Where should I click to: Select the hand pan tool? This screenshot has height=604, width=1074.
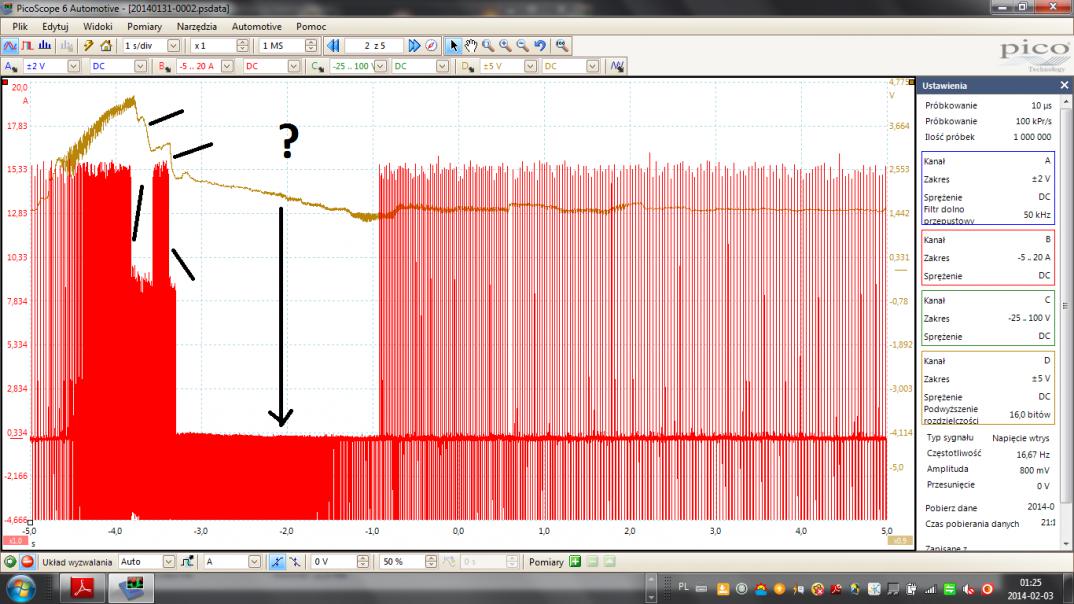[x=470, y=46]
